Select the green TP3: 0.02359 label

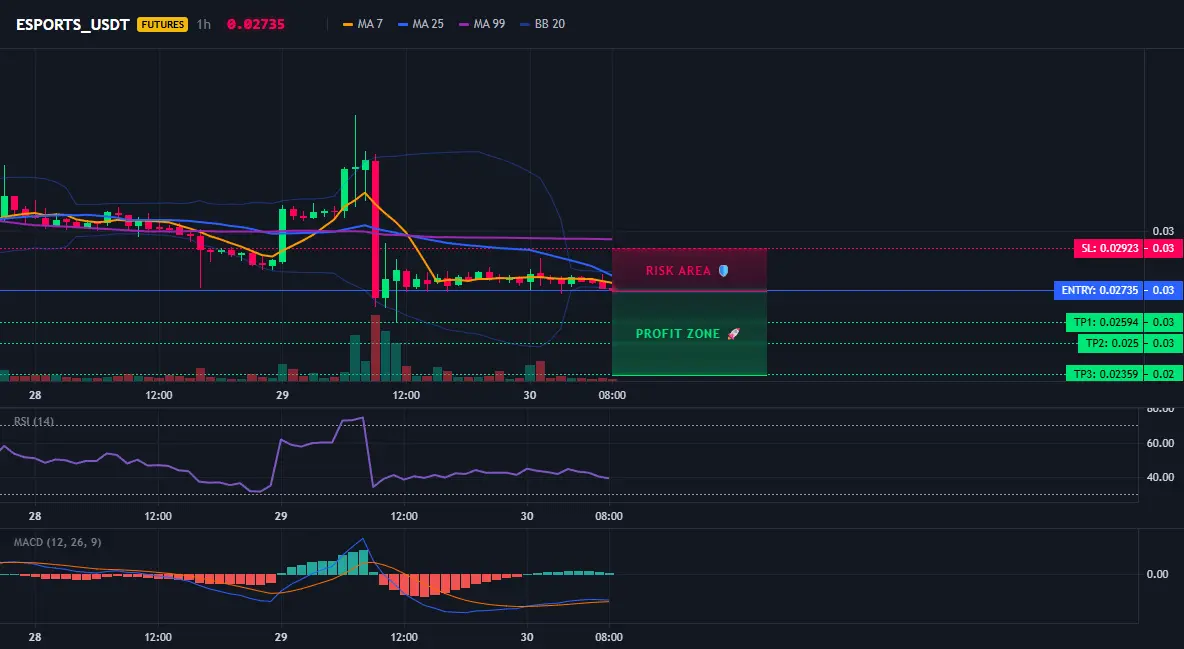1105,373
